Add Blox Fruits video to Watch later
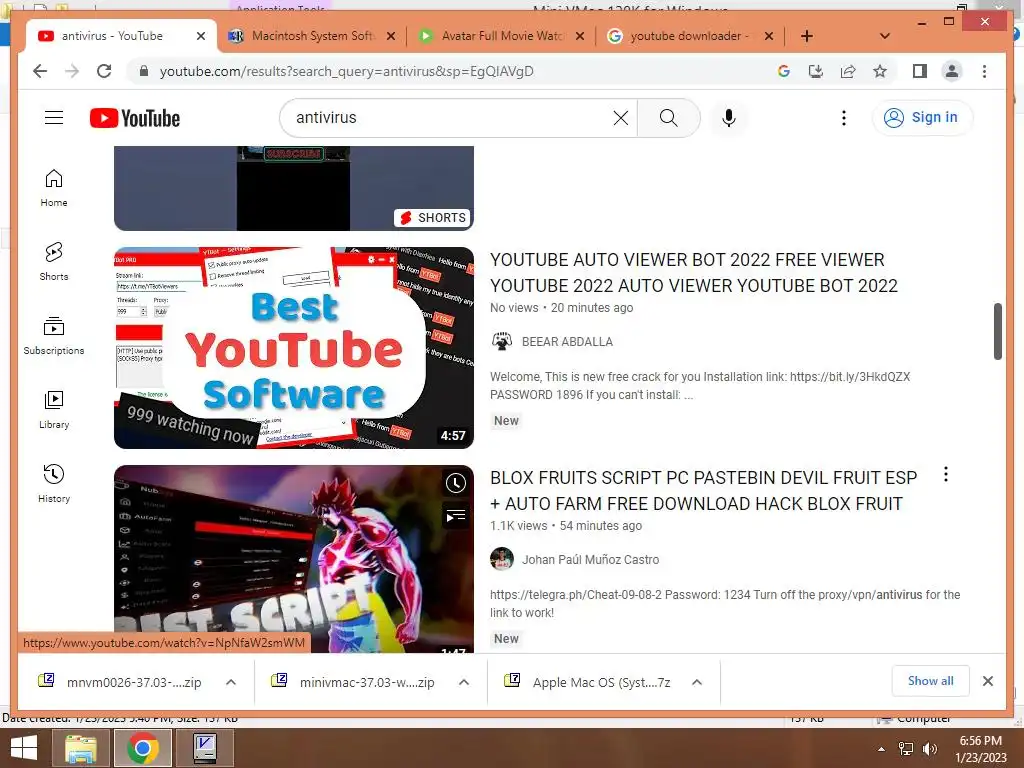The width and height of the screenshot is (1024, 768). click(456, 483)
